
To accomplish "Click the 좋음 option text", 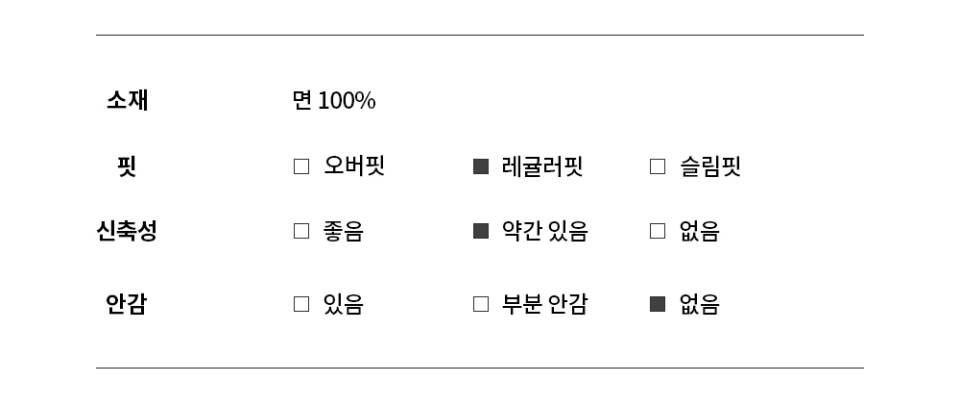I will 343,232.
